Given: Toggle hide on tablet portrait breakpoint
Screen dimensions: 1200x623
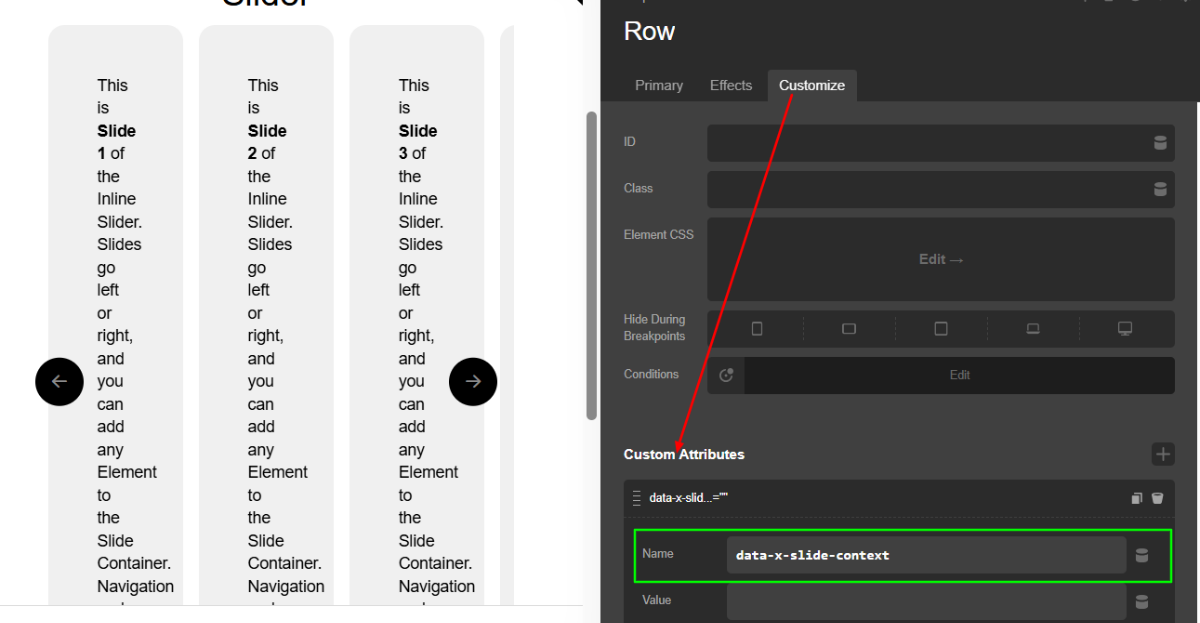Looking at the screenshot, I should 941,329.
